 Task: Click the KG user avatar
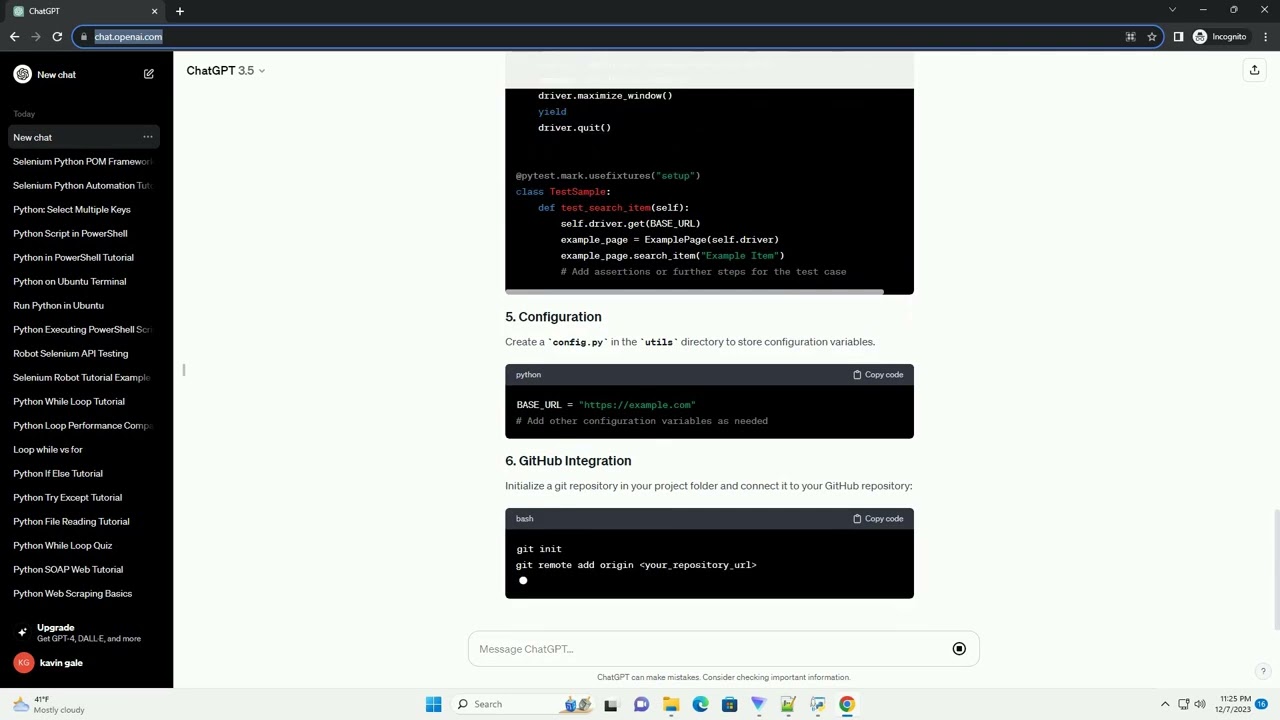(23, 663)
